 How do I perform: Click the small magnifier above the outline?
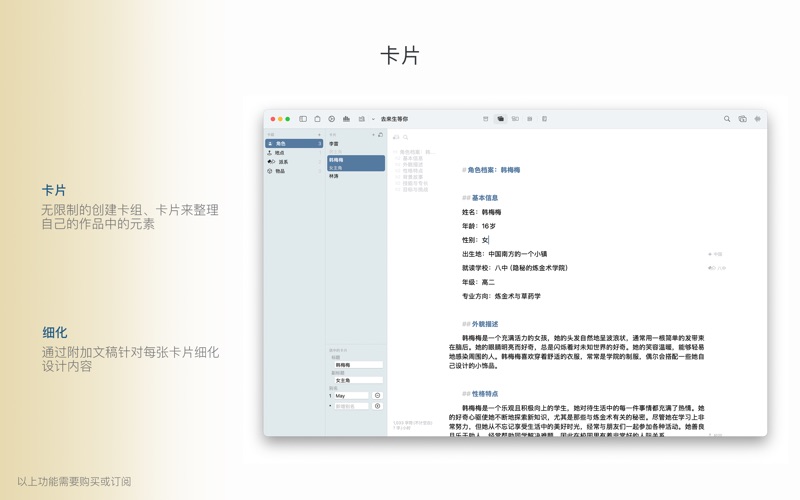406,137
